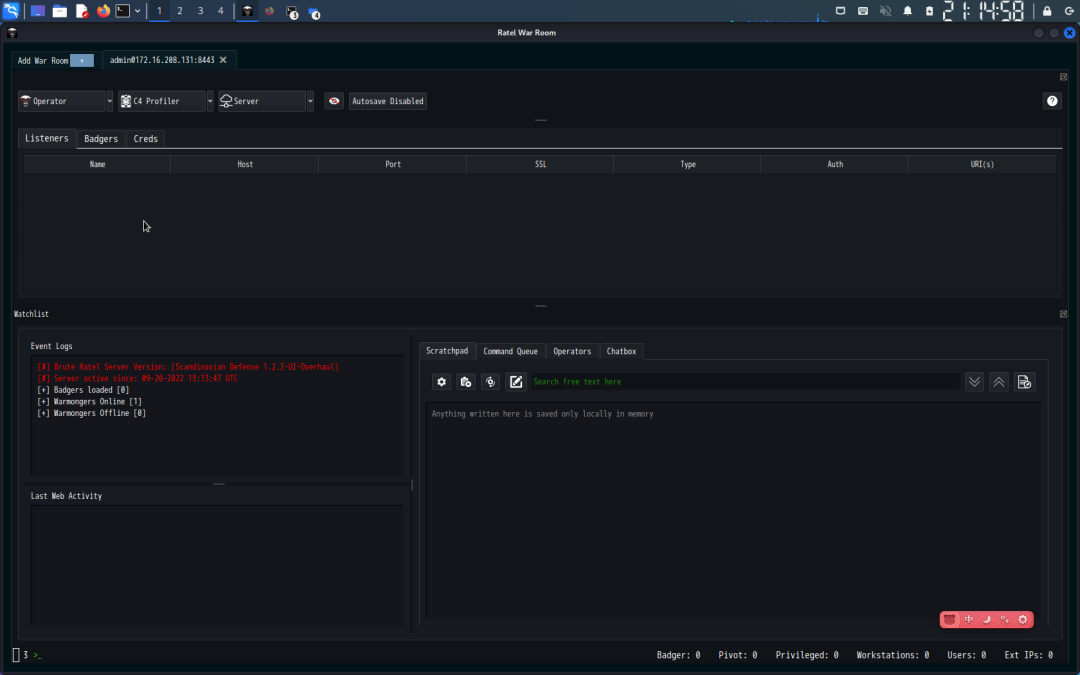Click the Auth column header

click(835, 164)
